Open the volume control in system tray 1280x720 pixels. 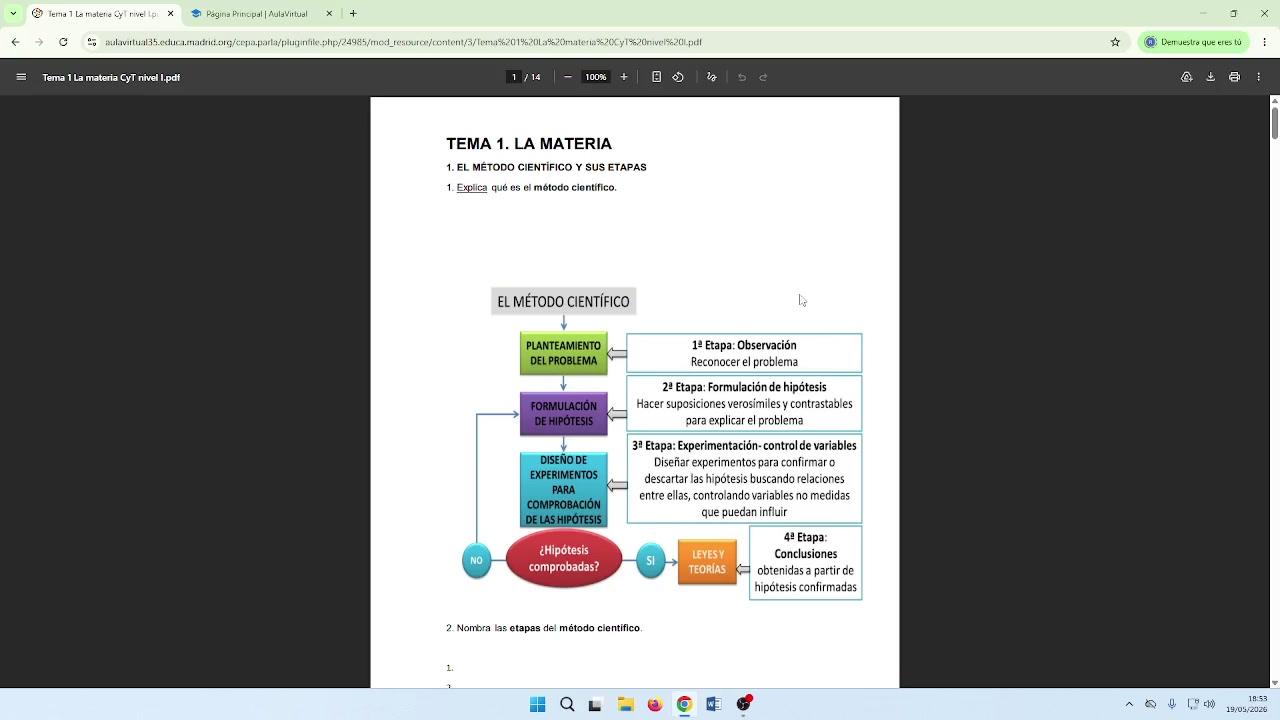[x=1209, y=704]
